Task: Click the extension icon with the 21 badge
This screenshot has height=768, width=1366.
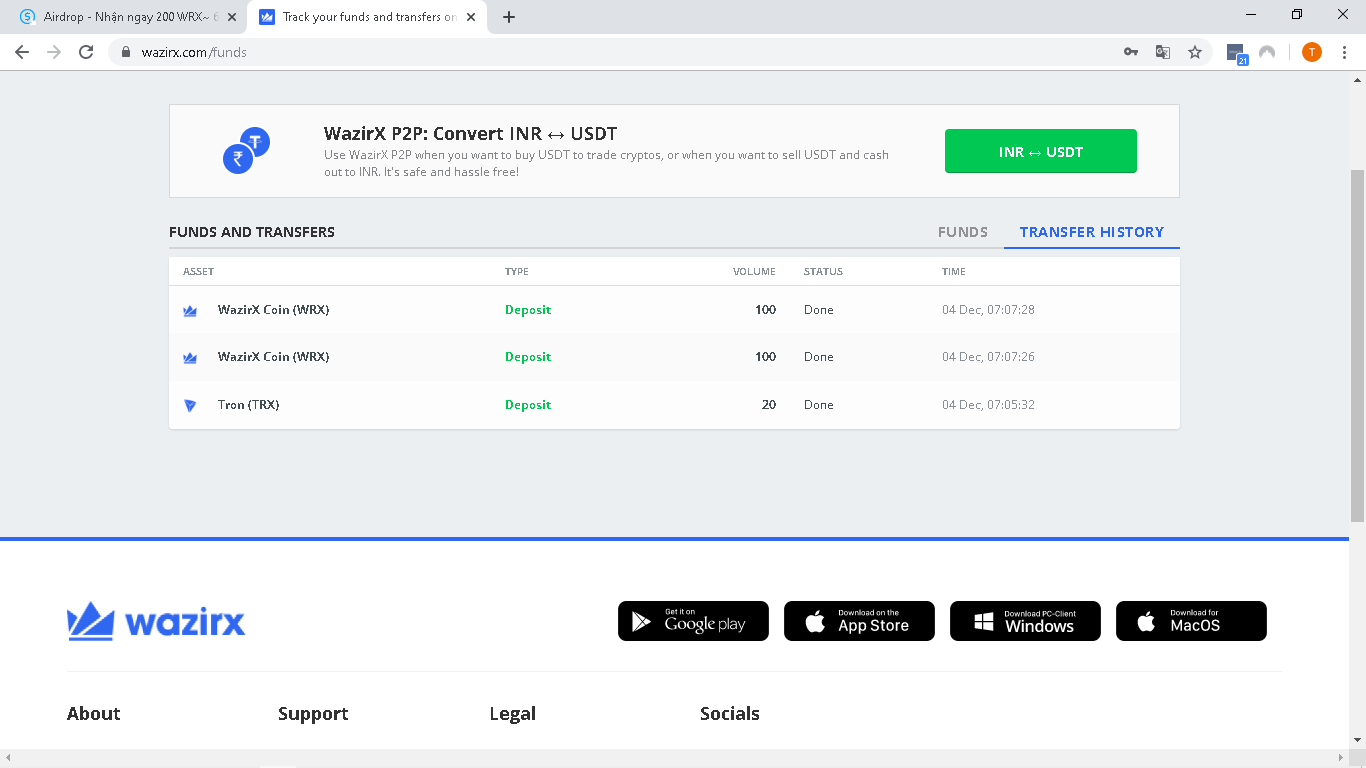Action: pyautogui.click(x=1236, y=54)
